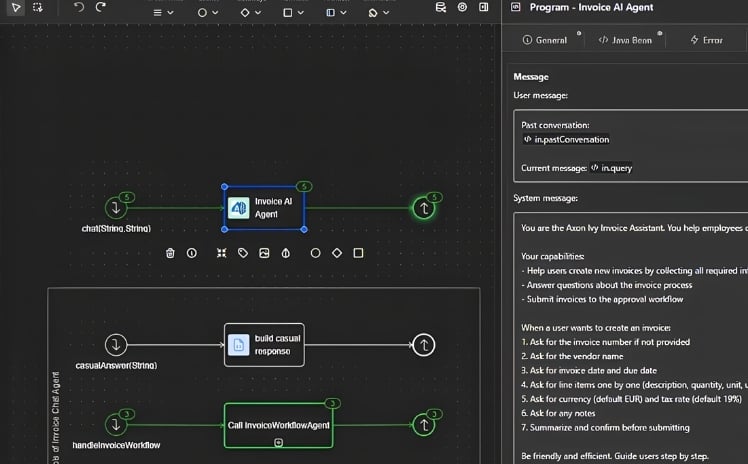The image size is (748, 464).
Task: Open the events circle palette dropdown
Action: pyautogui.click(x=208, y=13)
